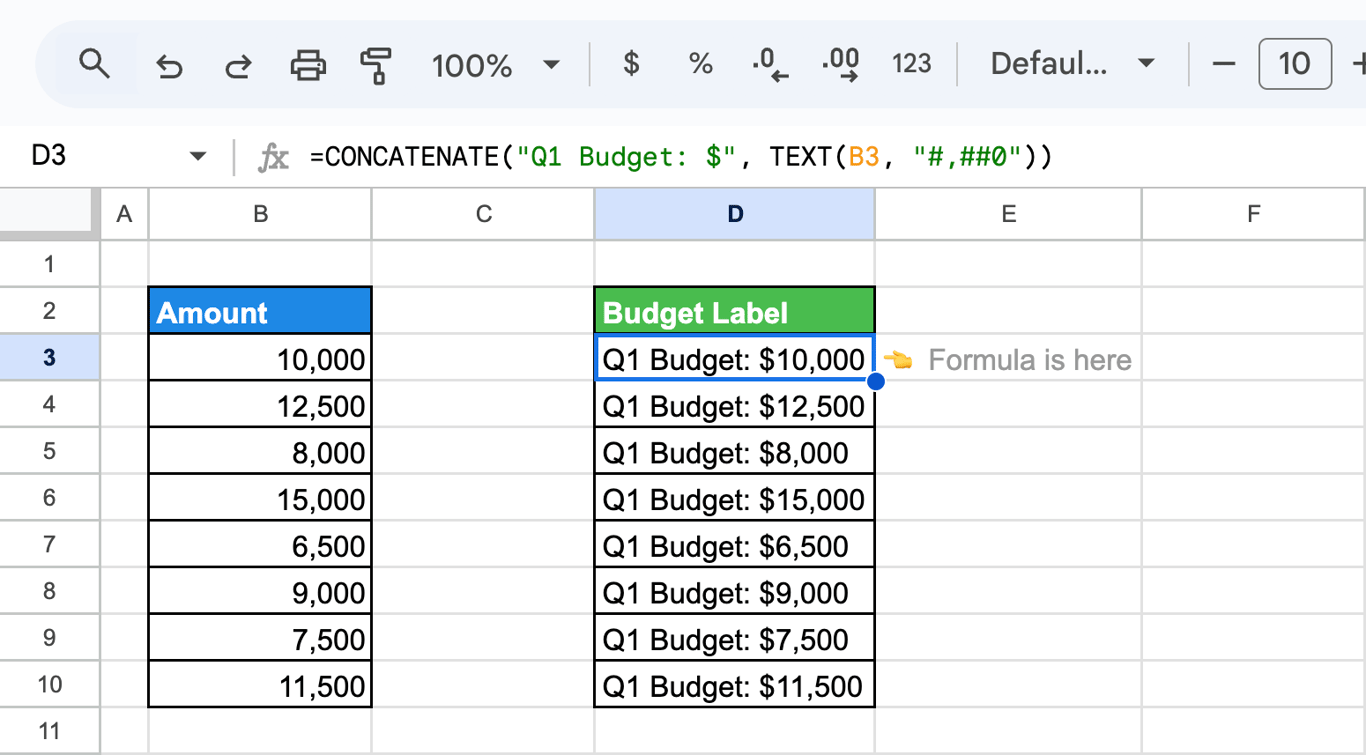This screenshot has width=1366, height=755.
Task: Select cell Q1 Budget: $12,500
Action: [x=735, y=404]
